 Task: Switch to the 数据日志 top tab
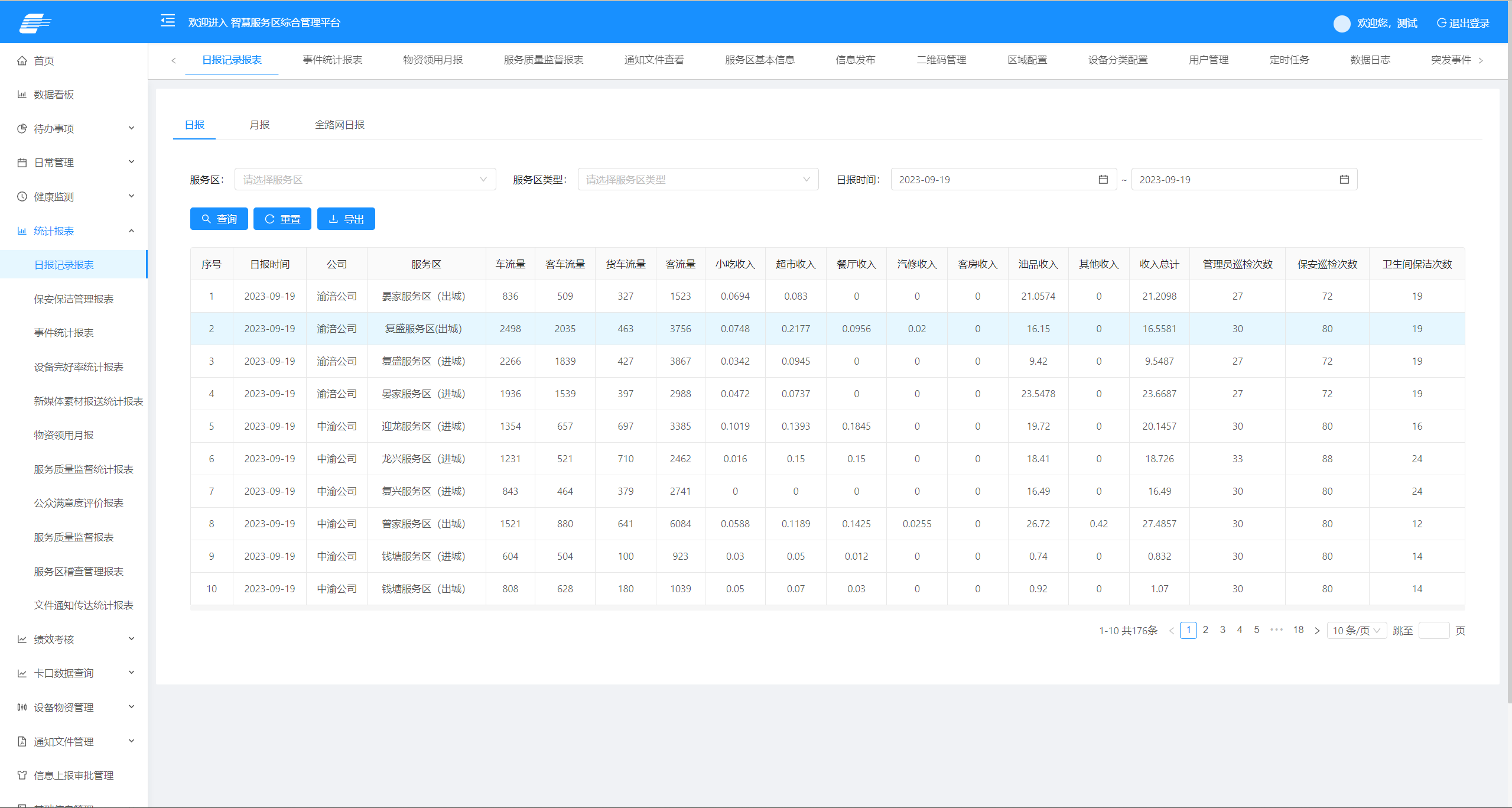pyautogui.click(x=1370, y=60)
